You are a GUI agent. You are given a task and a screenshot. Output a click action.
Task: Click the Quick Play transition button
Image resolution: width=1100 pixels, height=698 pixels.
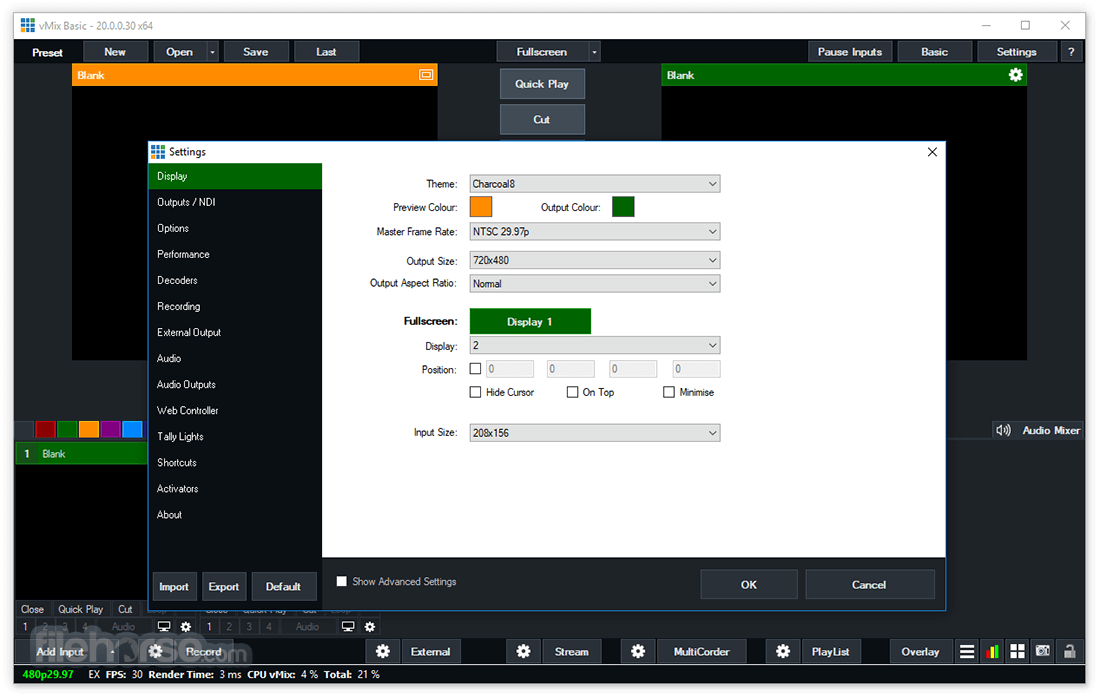tap(542, 84)
